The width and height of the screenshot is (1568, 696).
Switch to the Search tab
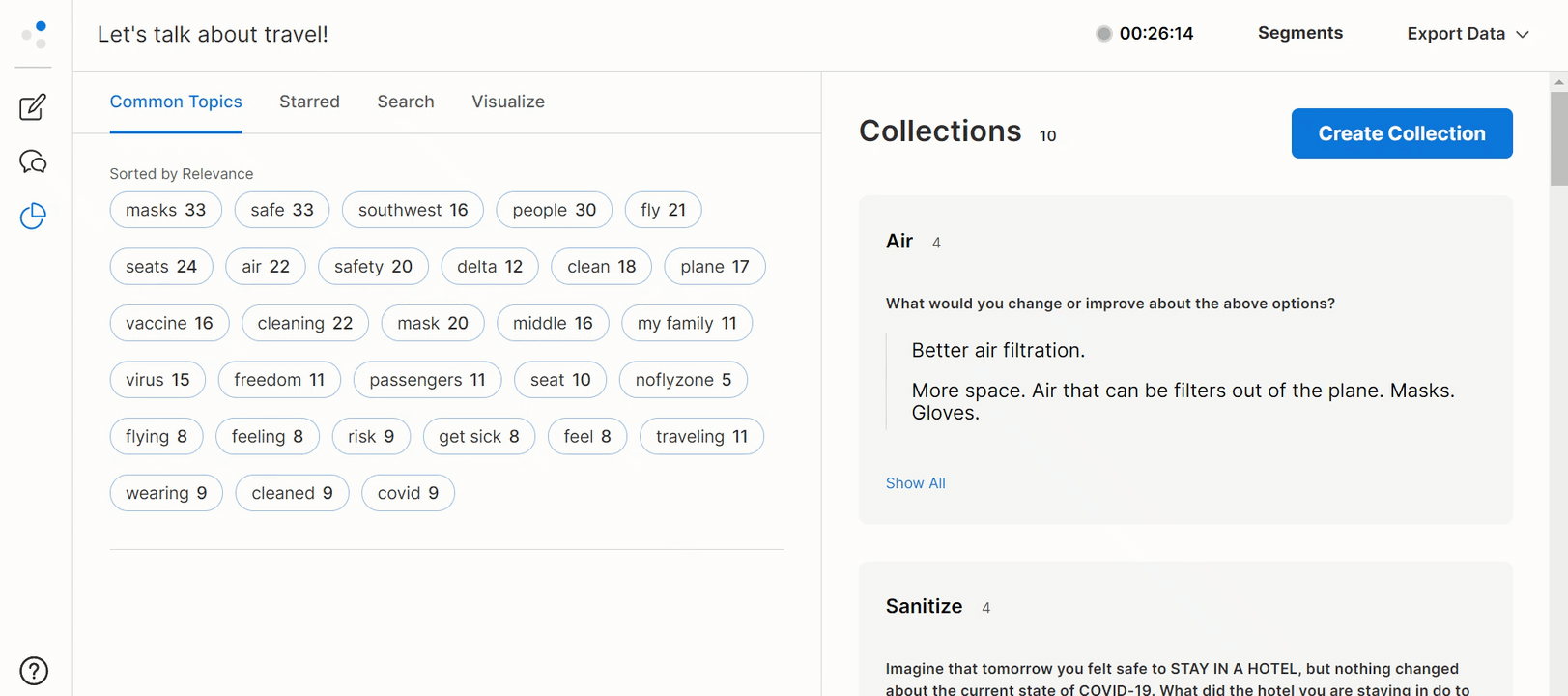click(x=406, y=101)
